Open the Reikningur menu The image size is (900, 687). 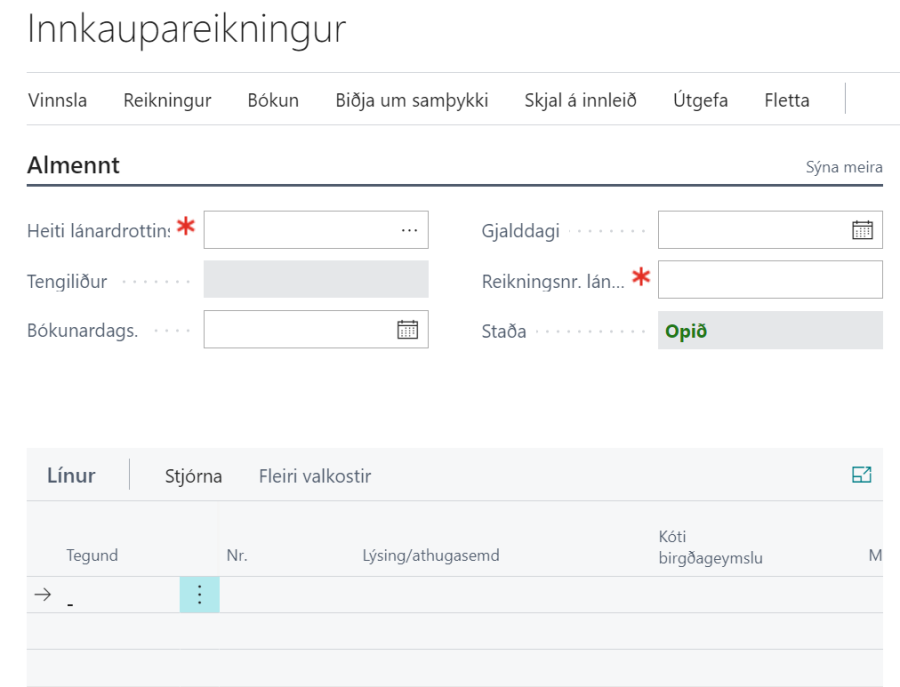(x=167, y=100)
